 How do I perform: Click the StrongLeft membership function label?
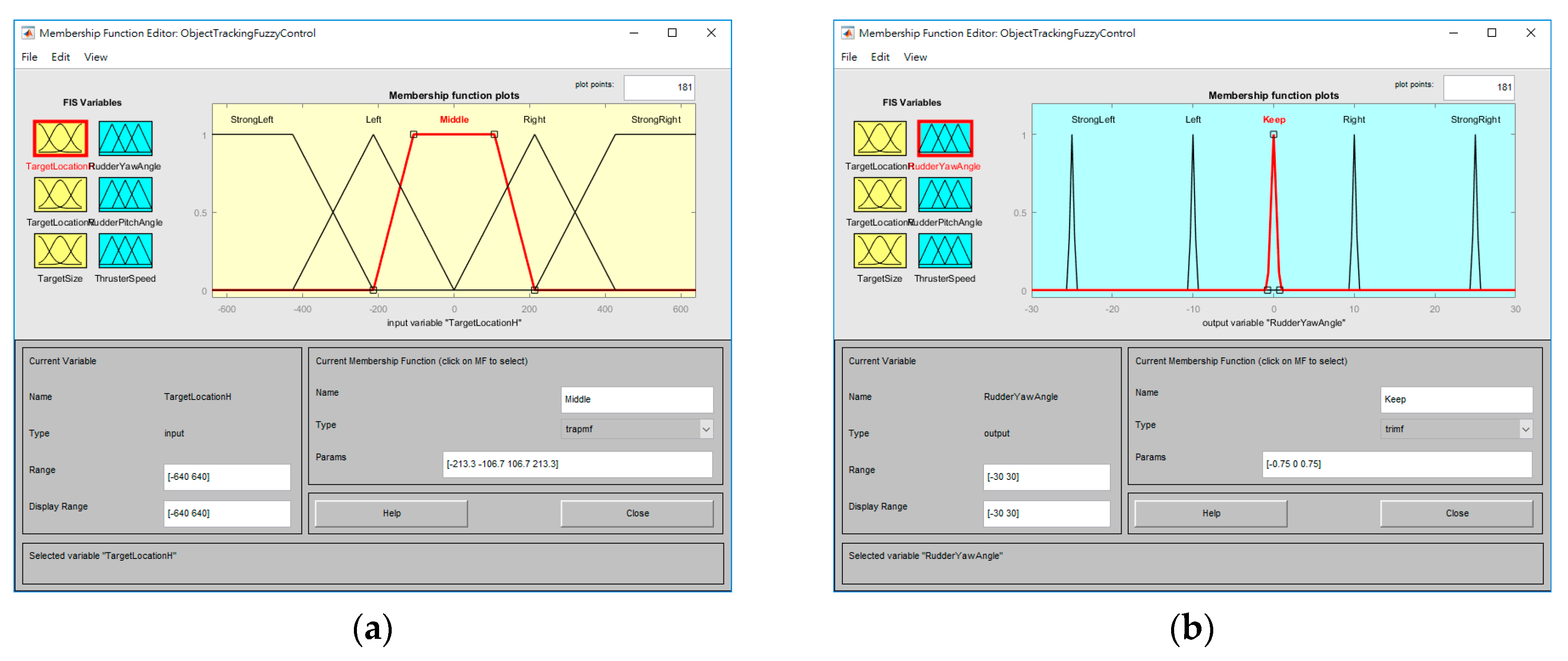tap(251, 119)
